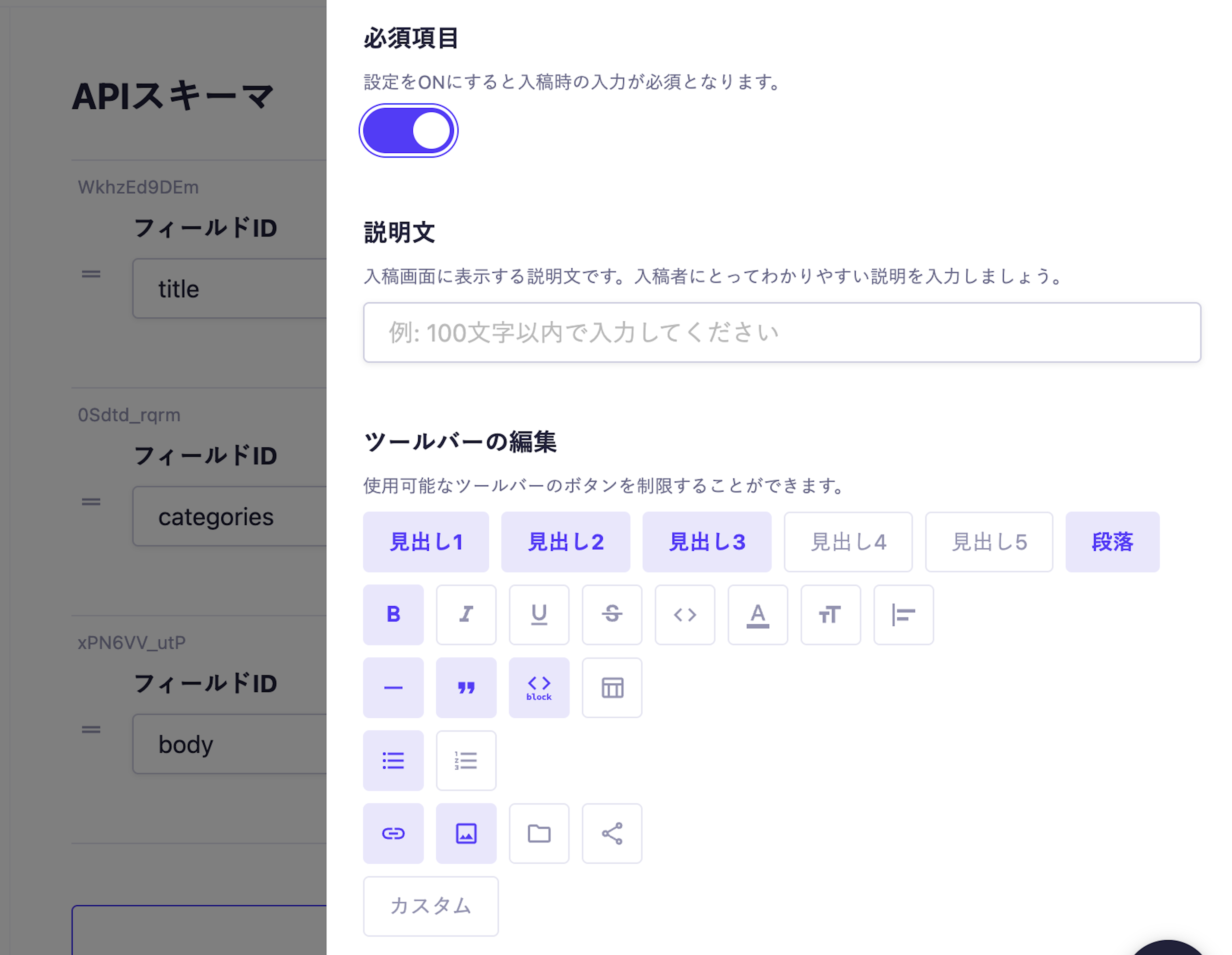
Task: Toggle the blockquote icon button
Action: point(466,687)
